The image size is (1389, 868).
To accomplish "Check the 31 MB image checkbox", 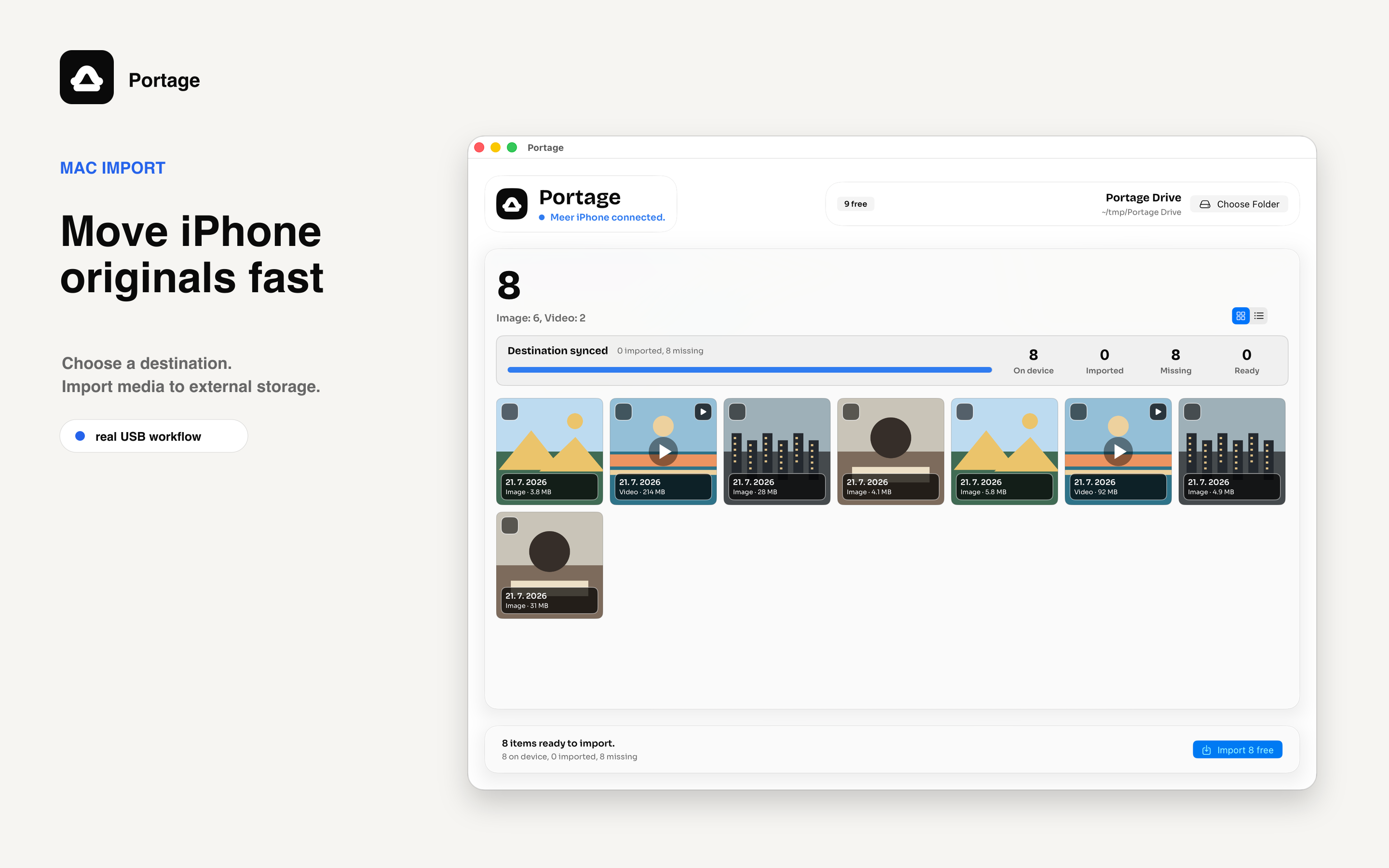I will (x=510, y=525).
